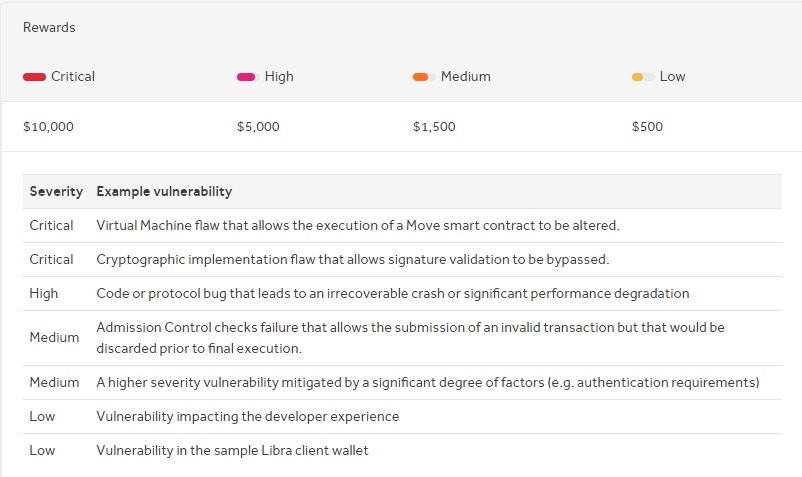Viewport: 802px width, 477px height.
Task: Click the $500 reward amount
Action: pyautogui.click(x=647, y=127)
